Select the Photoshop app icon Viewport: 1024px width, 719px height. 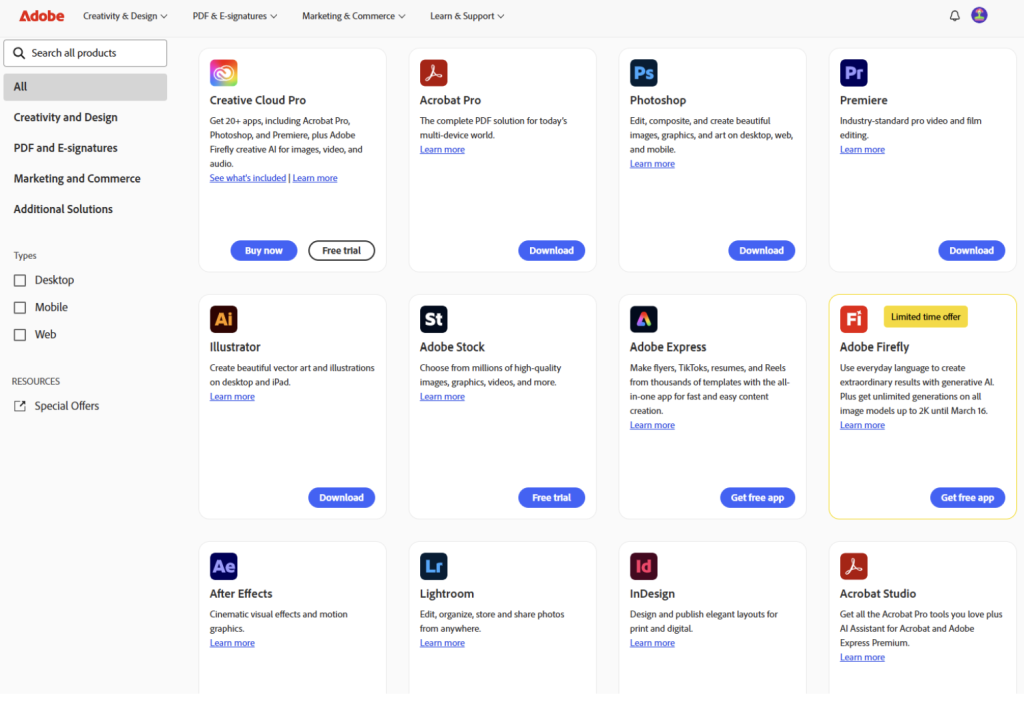644,72
